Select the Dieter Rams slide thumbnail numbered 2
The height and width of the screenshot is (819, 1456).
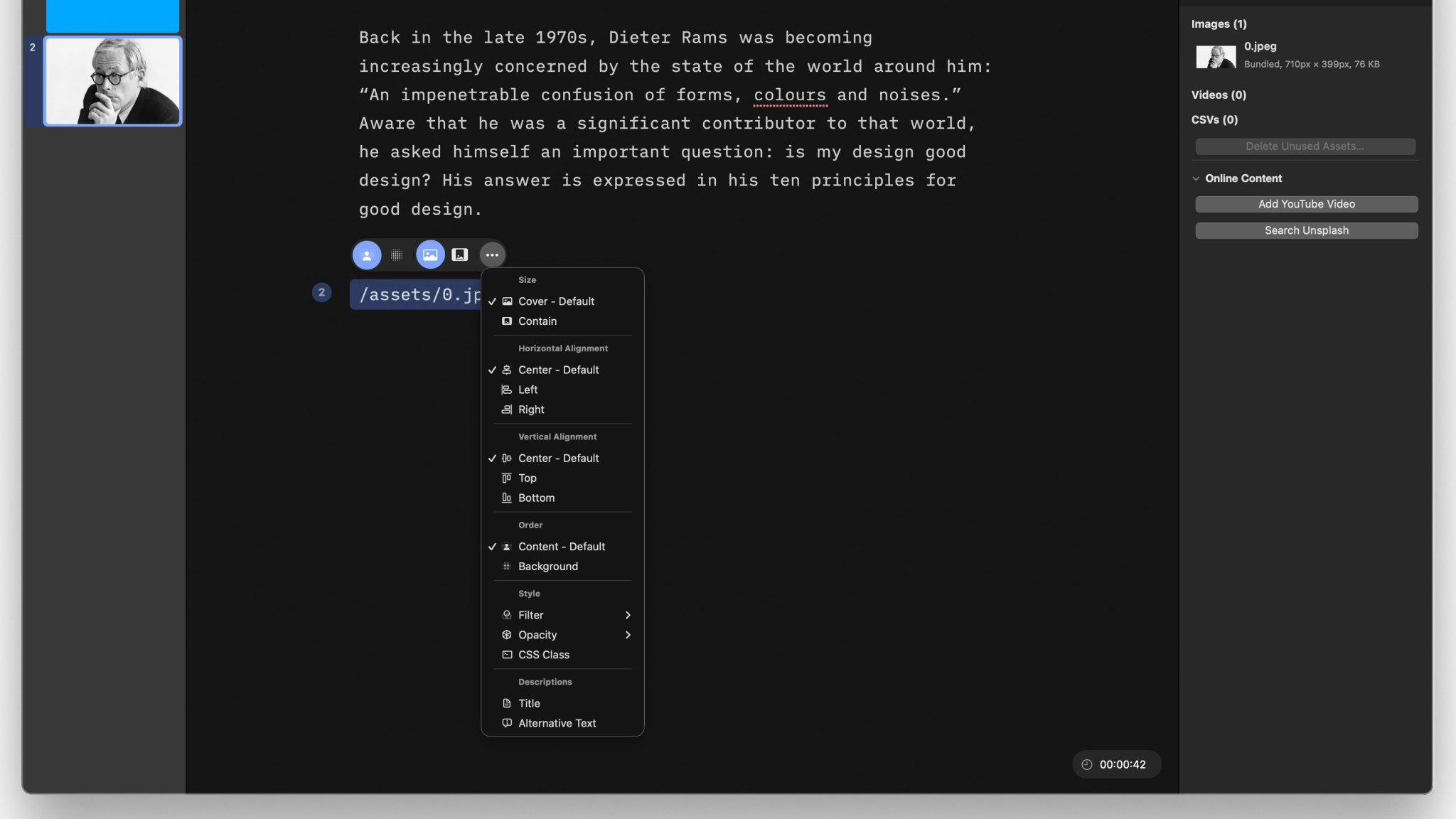(x=112, y=80)
